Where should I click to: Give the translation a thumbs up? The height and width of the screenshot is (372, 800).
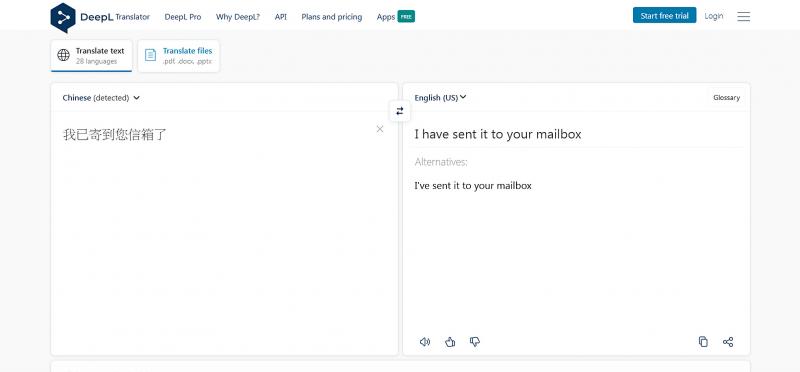449,342
